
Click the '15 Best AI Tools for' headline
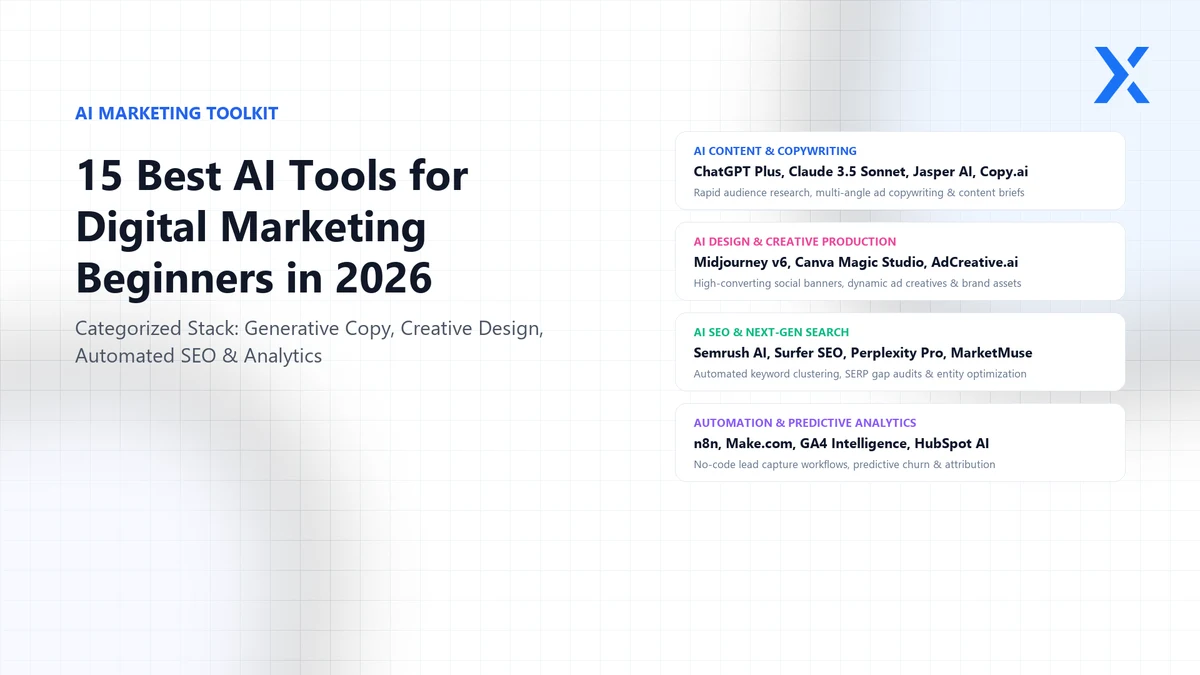[272, 176]
